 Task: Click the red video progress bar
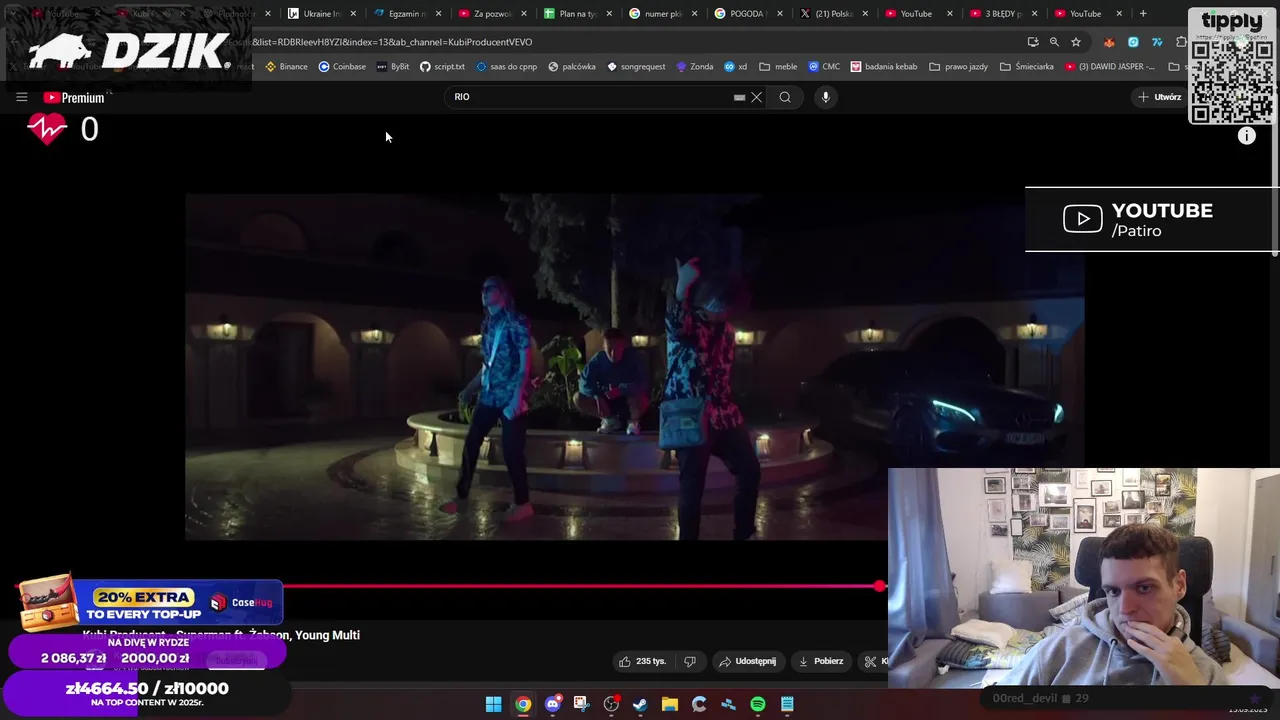tap(580, 586)
